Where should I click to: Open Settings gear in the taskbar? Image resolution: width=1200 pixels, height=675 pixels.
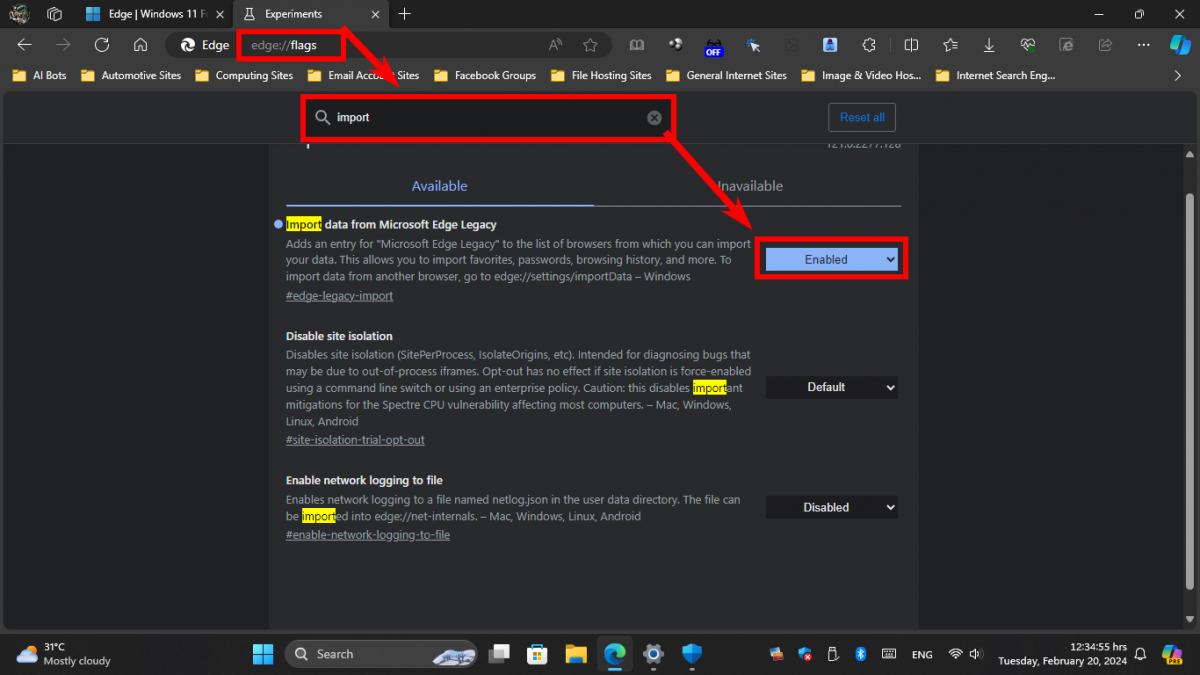(x=653, y=654)
